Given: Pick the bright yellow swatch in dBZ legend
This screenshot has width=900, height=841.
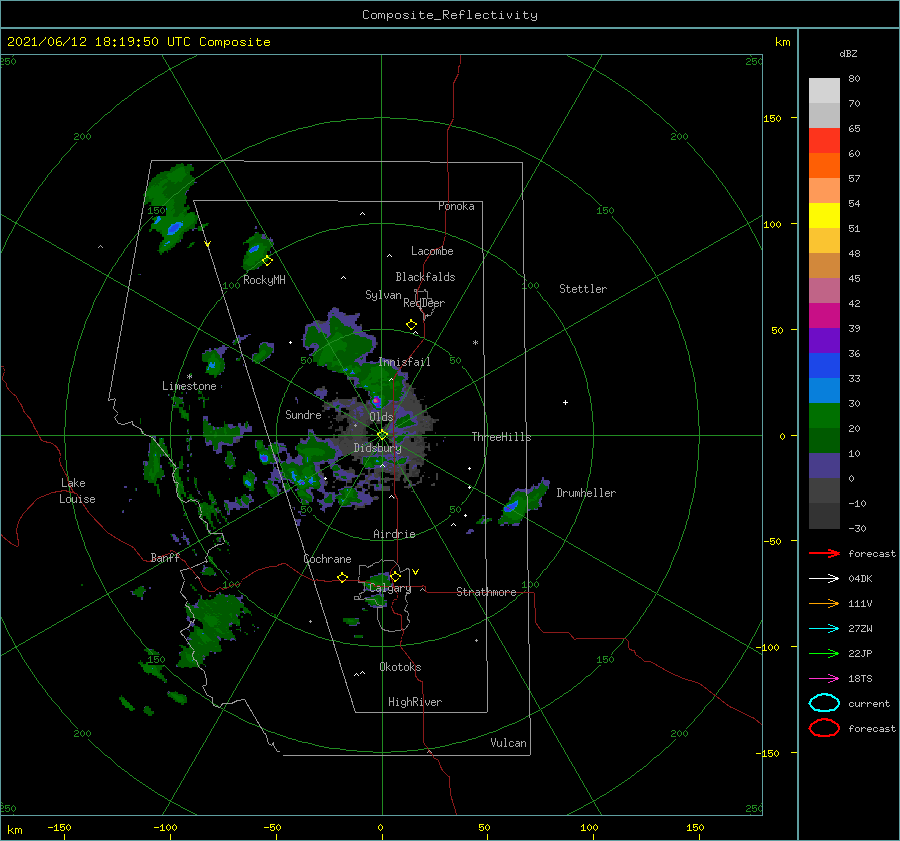Looking at the screenshot, I should click(824, 215).
